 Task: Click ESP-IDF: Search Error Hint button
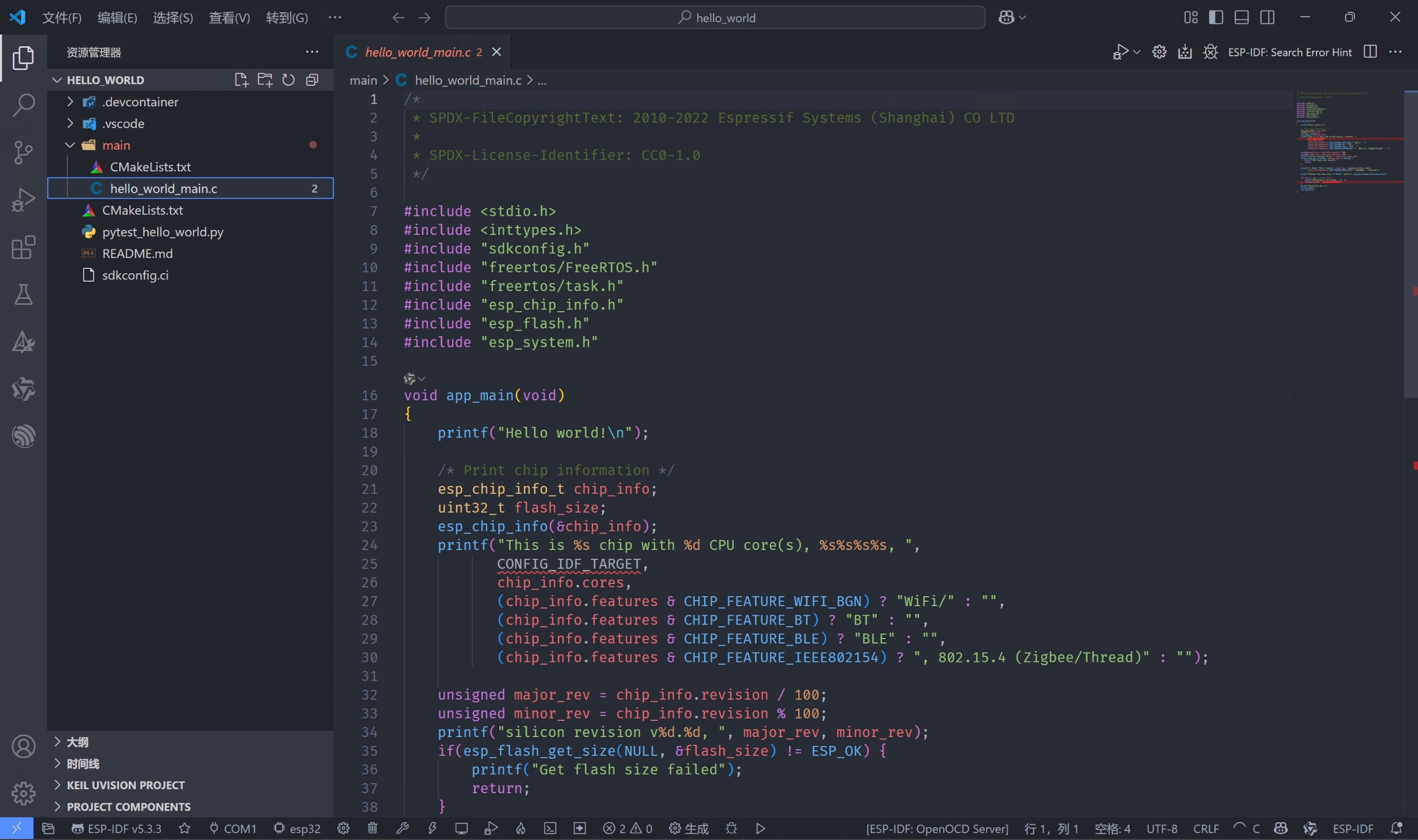pos(1289,52)
